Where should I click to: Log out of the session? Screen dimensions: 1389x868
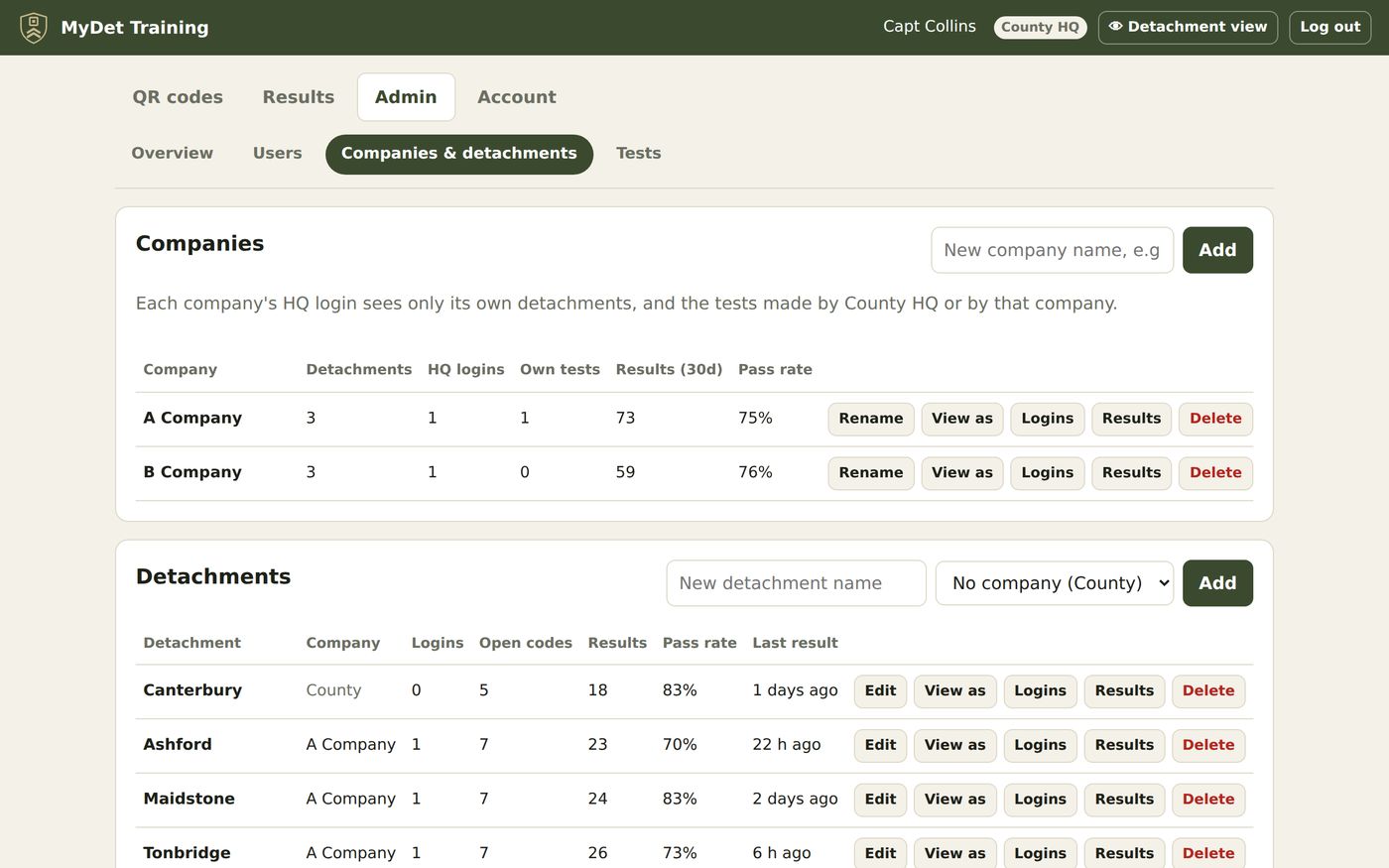[1330, 28]
